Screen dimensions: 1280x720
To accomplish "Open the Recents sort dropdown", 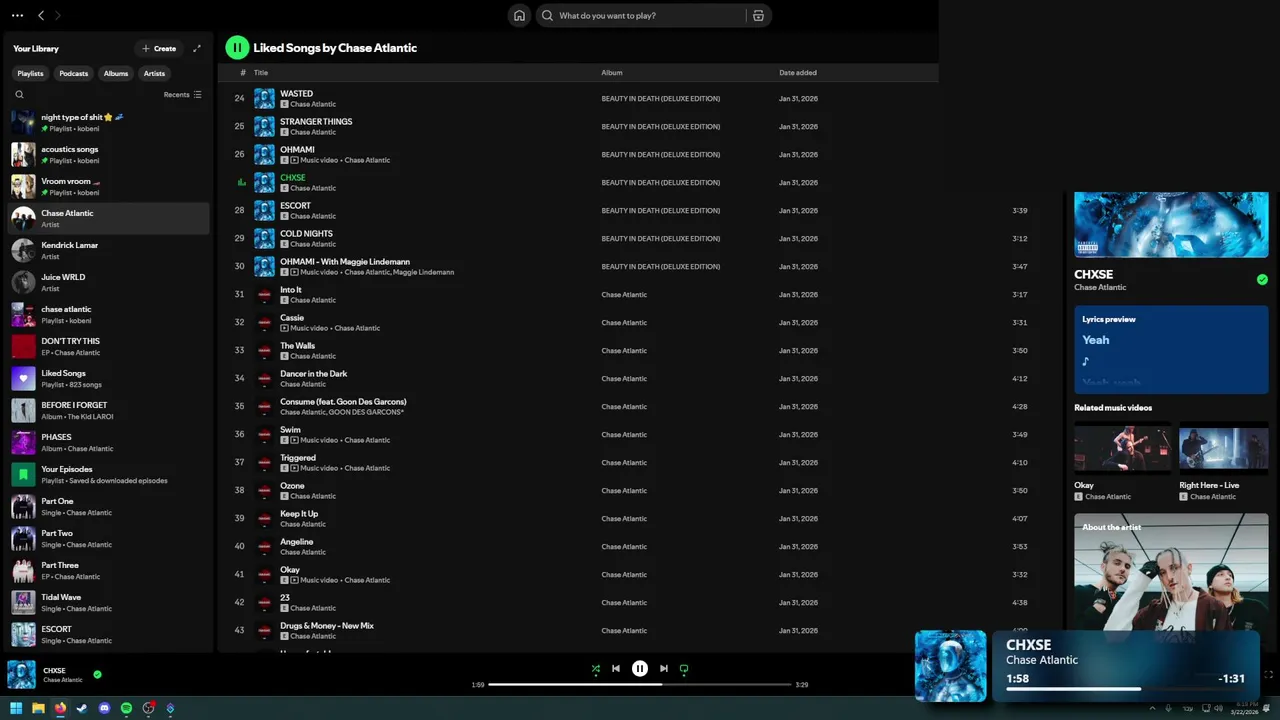I will 183,95.
